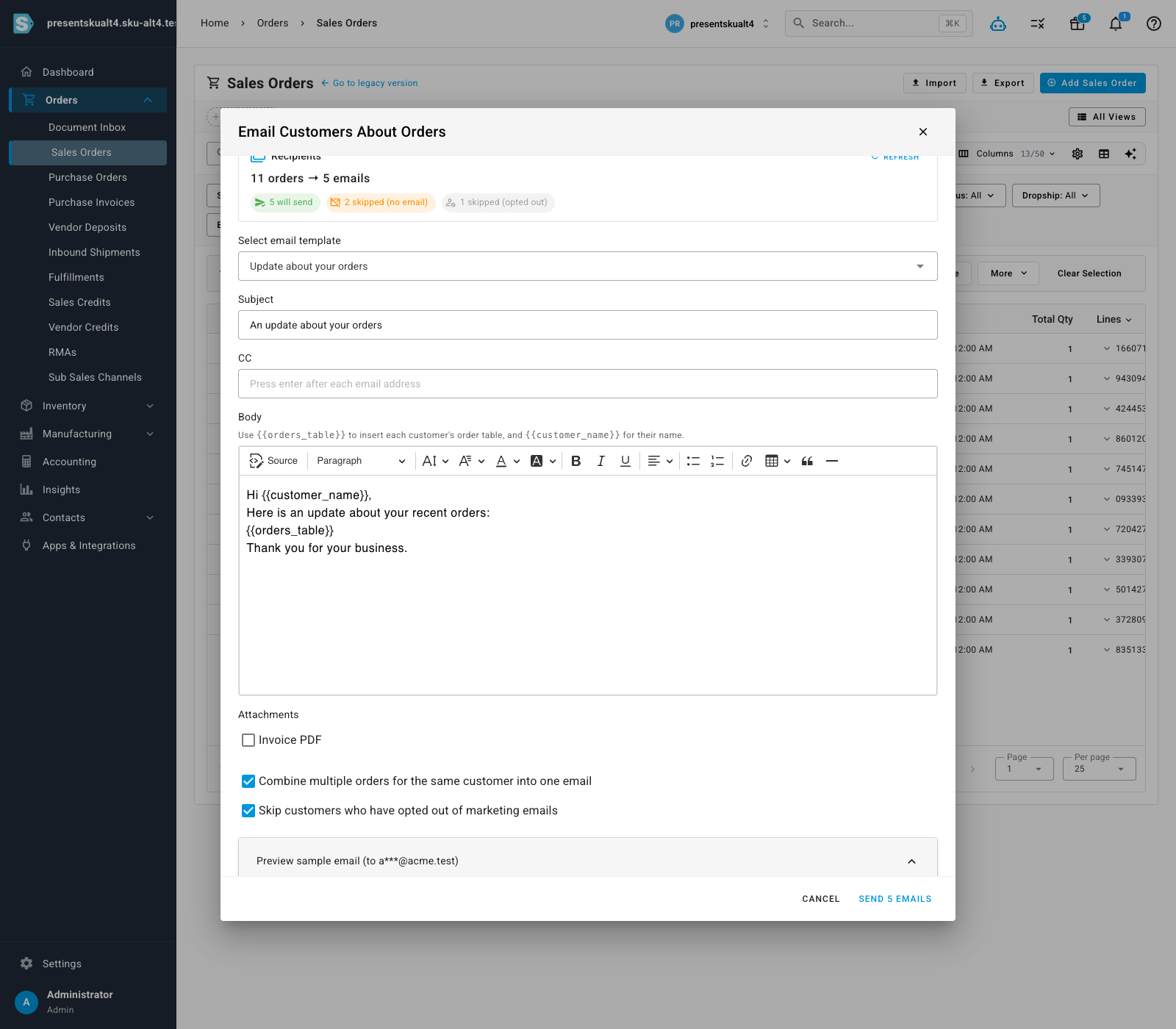The height and width of the screenshot is (1029, 1176).
Task: Click the '2 skipped (no email)' chip
Action: coord(381,203)
